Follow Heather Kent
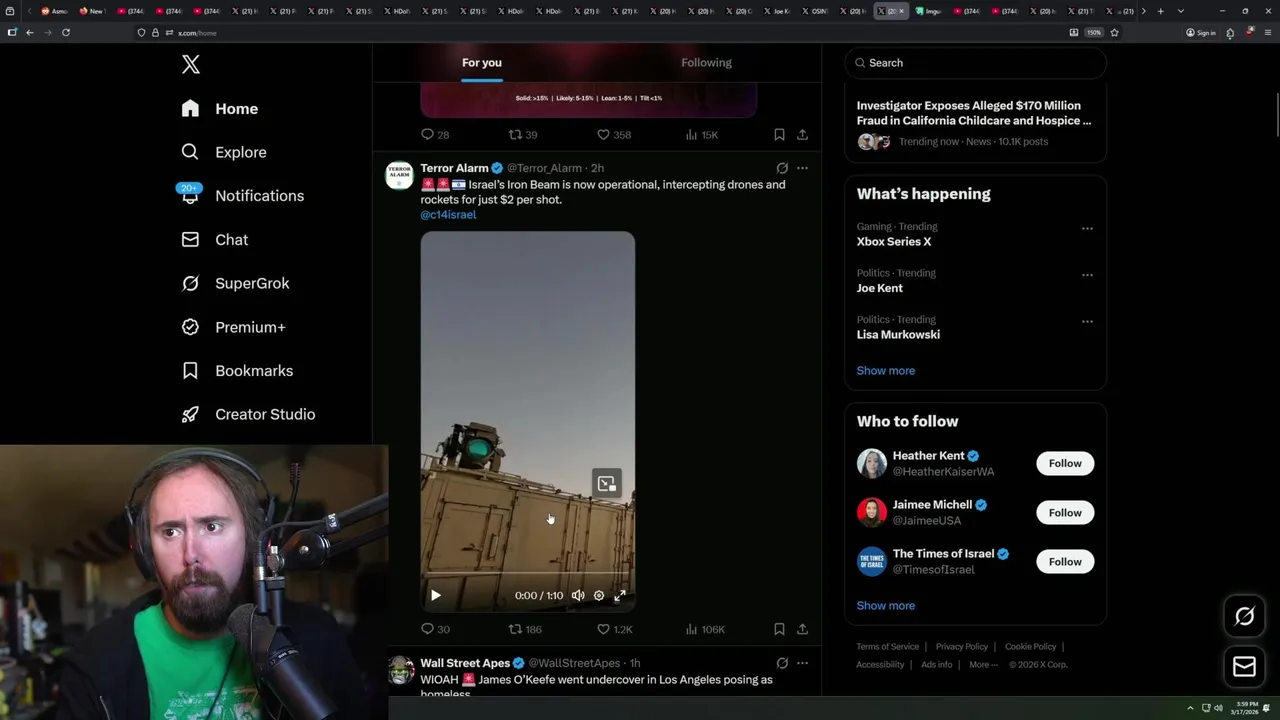Screen dimensions: 1280x720 coord(1065,464)
